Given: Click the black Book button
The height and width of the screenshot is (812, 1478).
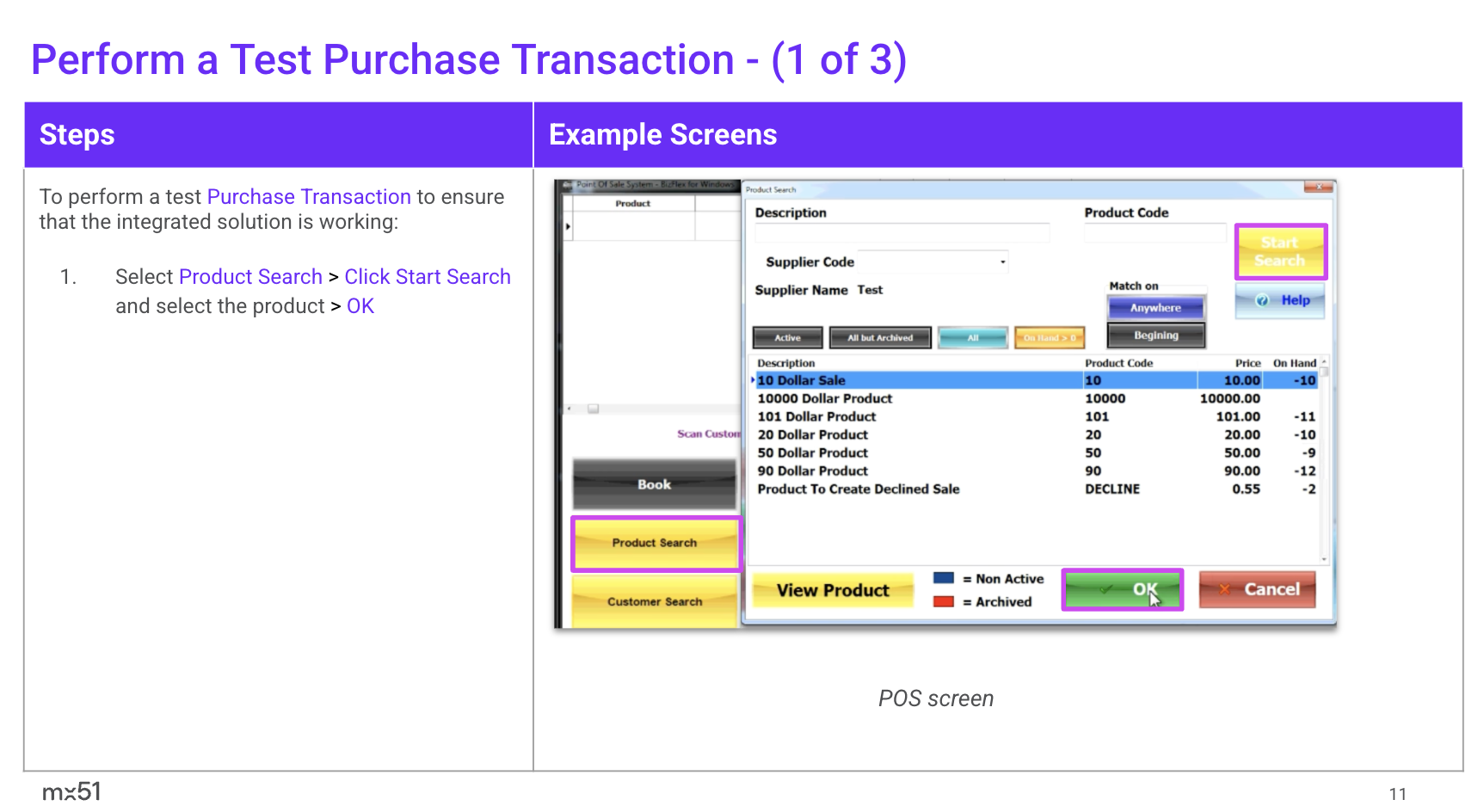Looking at the screenshot, I should click(655, 485).
